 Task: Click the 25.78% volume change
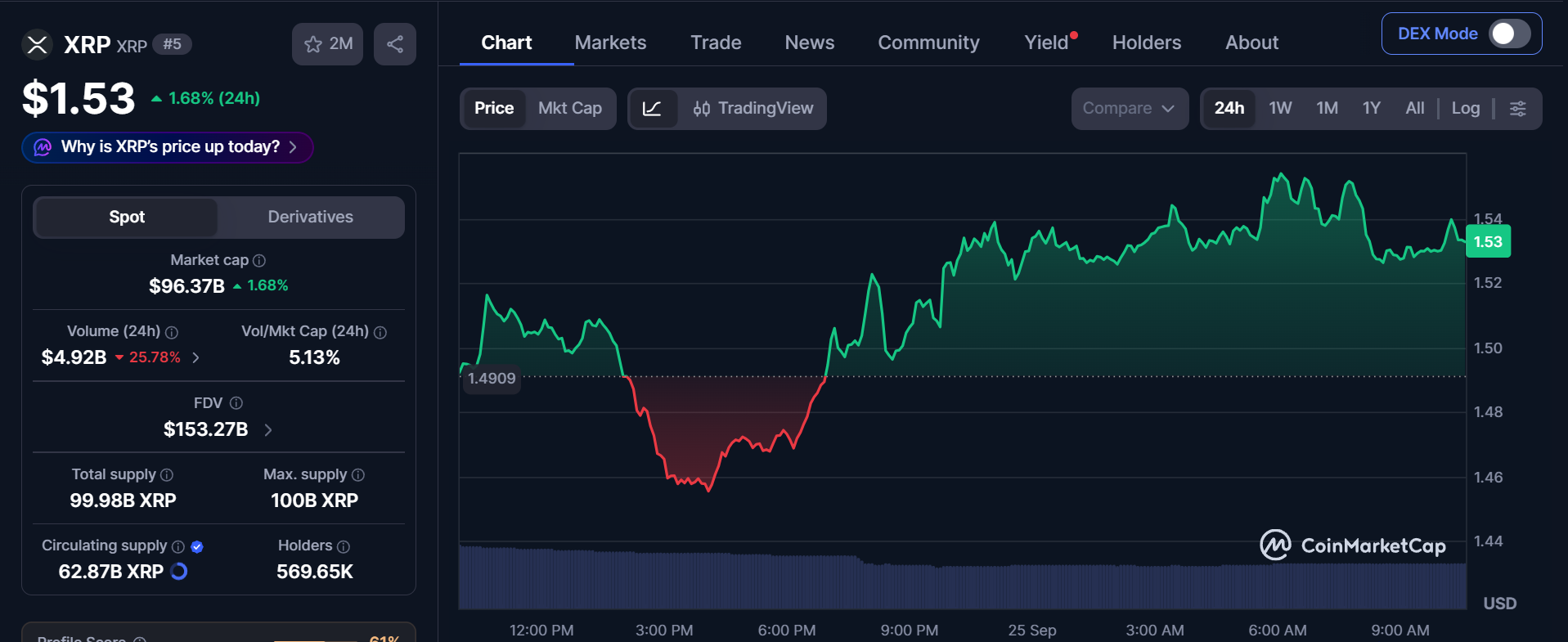click(148, 357)
